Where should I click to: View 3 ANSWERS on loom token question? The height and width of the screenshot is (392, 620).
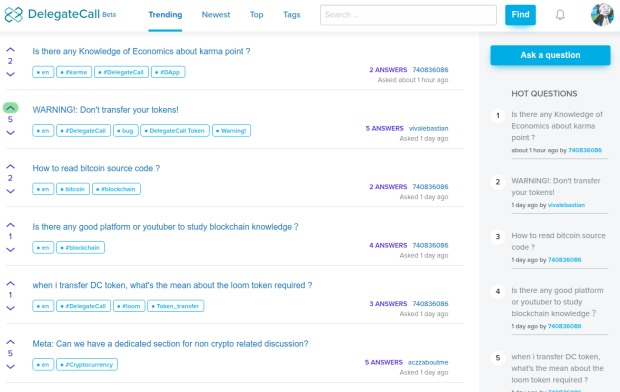click(388, 304)
